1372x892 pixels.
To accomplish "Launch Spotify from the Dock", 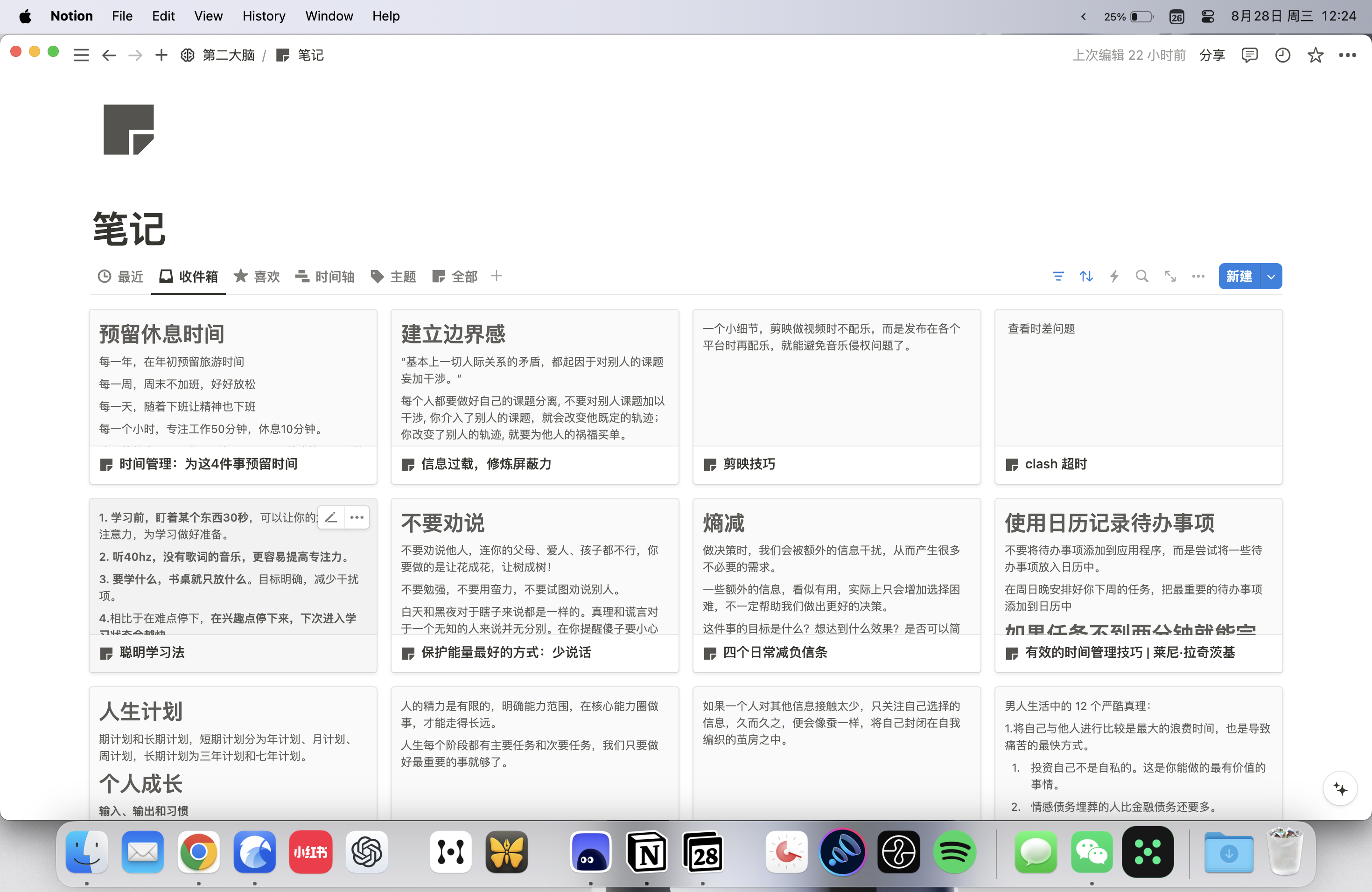I will tap(954, 852).
